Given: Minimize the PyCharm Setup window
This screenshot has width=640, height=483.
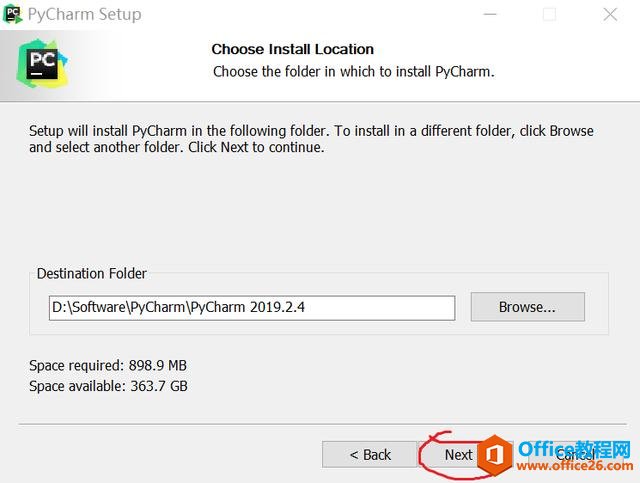Looking at the screenshot, I should 489,14.
